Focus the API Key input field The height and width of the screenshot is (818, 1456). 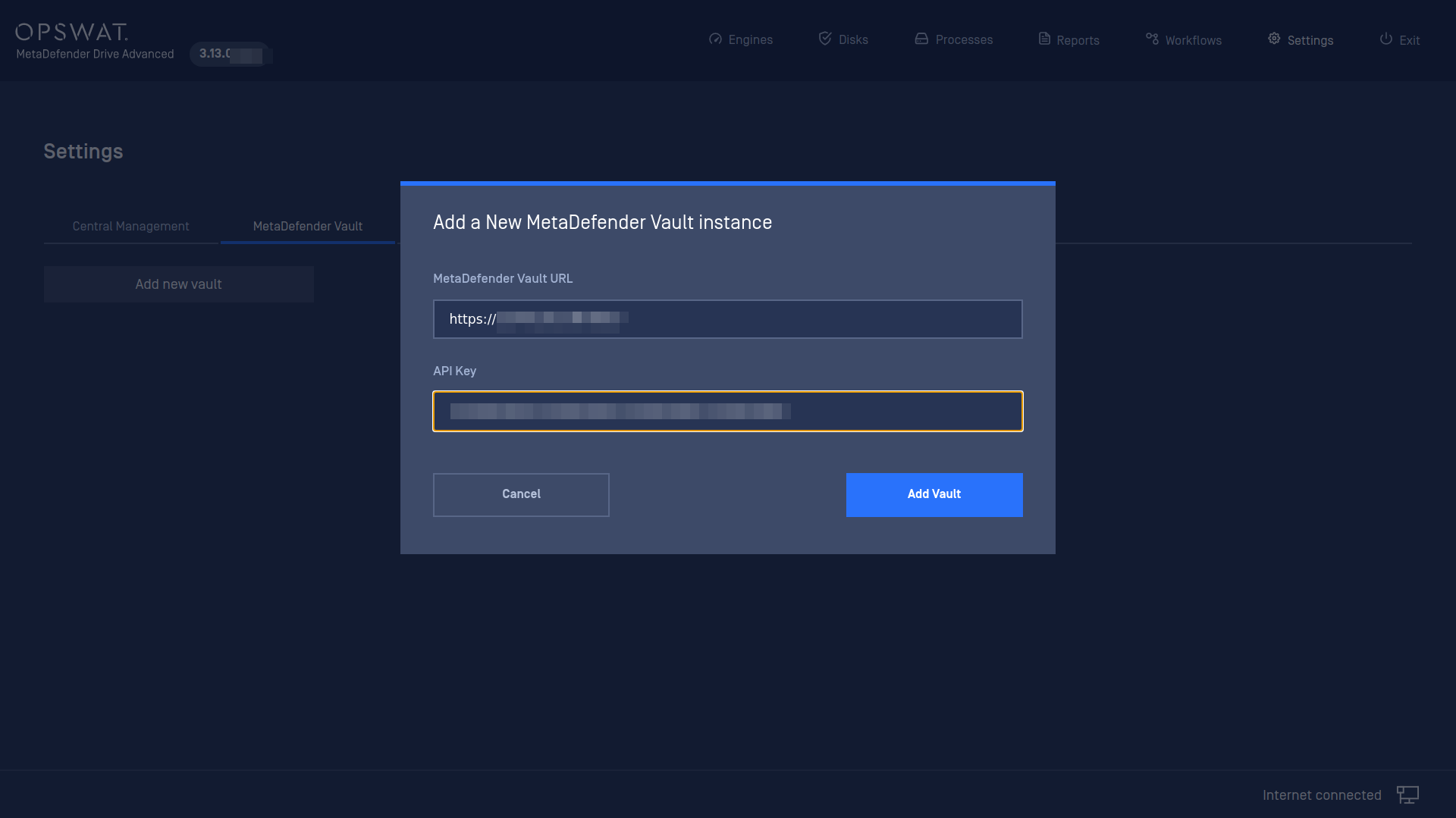[x=727, y=411]
